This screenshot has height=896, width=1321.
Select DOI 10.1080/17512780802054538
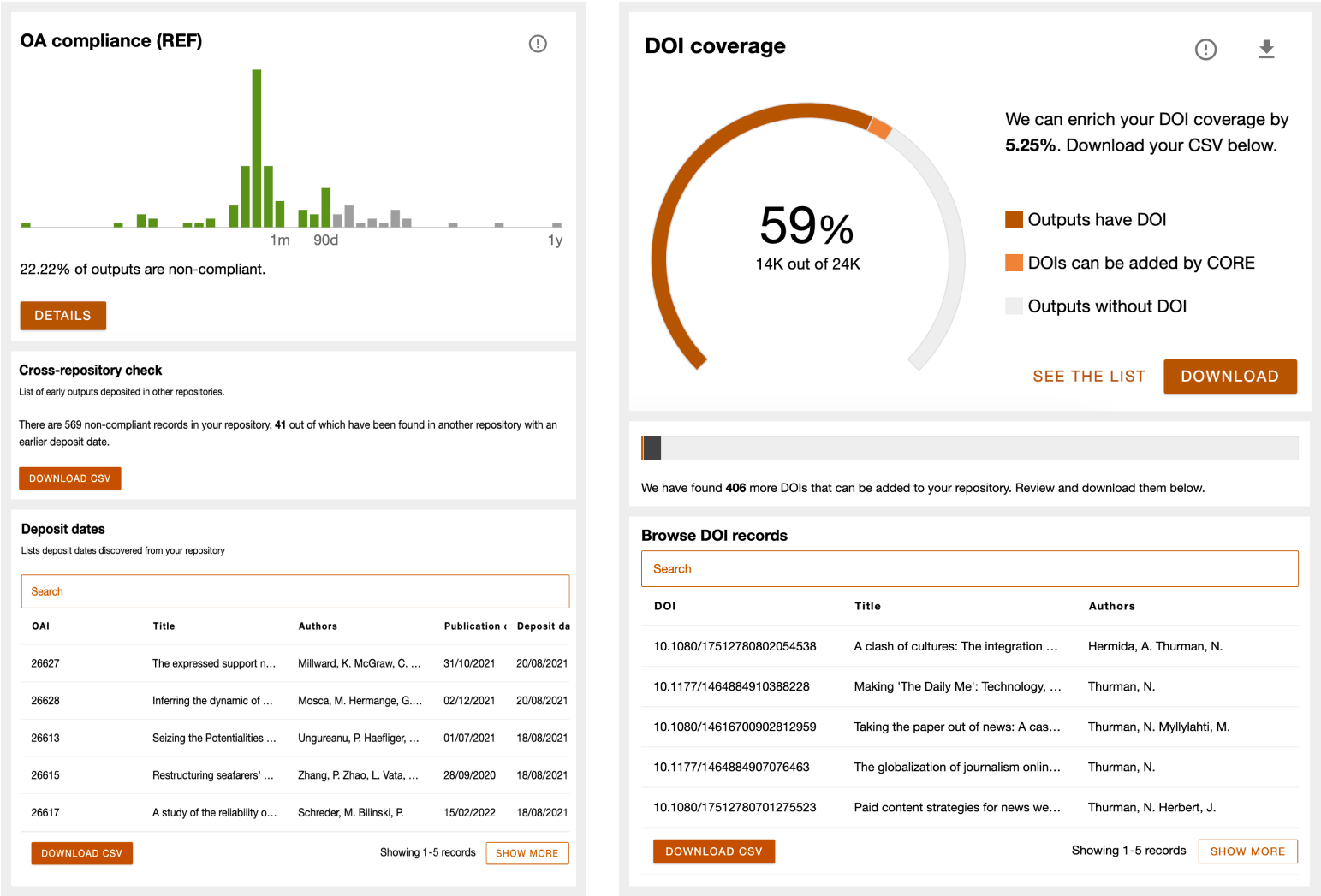click(x=735, y=646)
